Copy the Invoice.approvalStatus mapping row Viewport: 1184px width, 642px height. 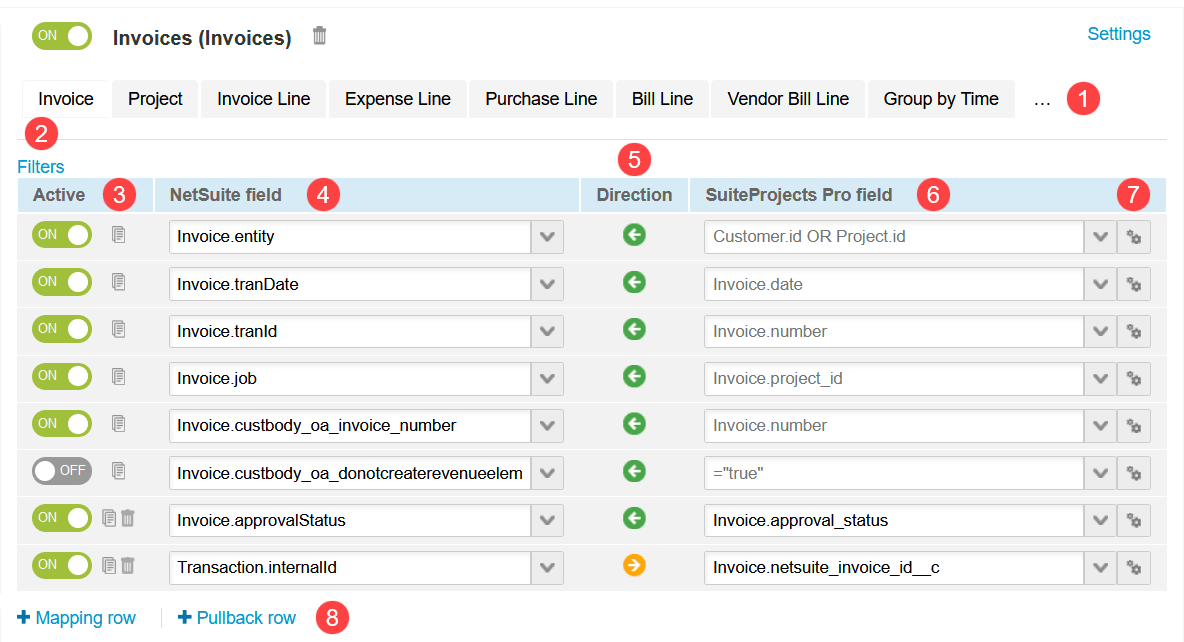click(109, 518)
